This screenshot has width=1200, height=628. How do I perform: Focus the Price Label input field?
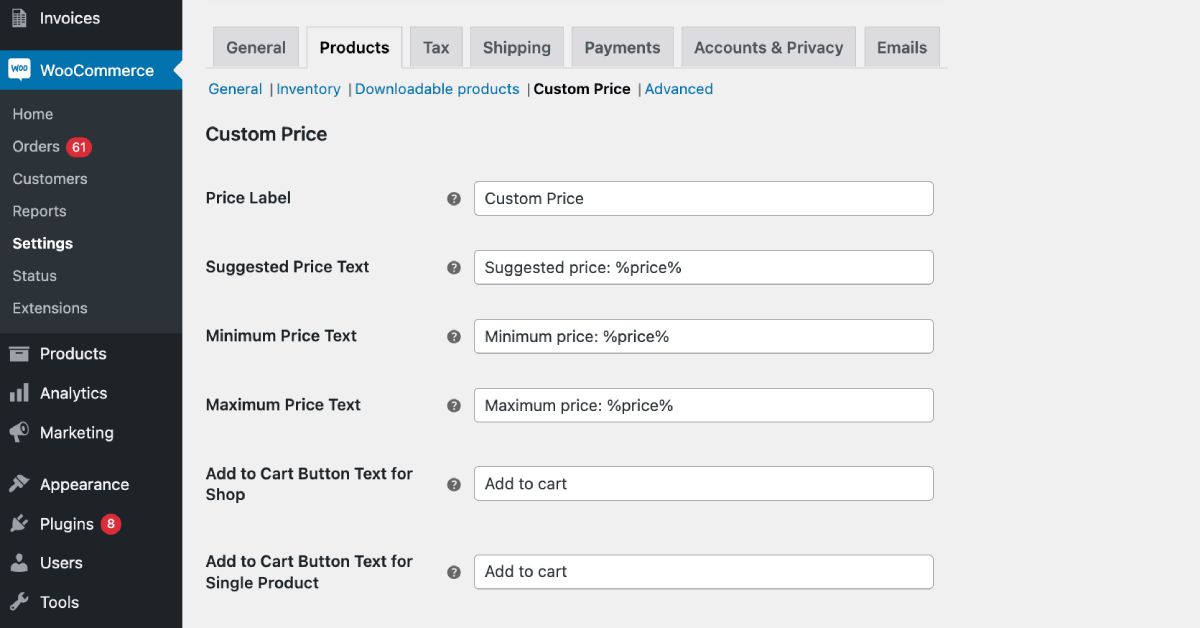[x=704, y=198]
